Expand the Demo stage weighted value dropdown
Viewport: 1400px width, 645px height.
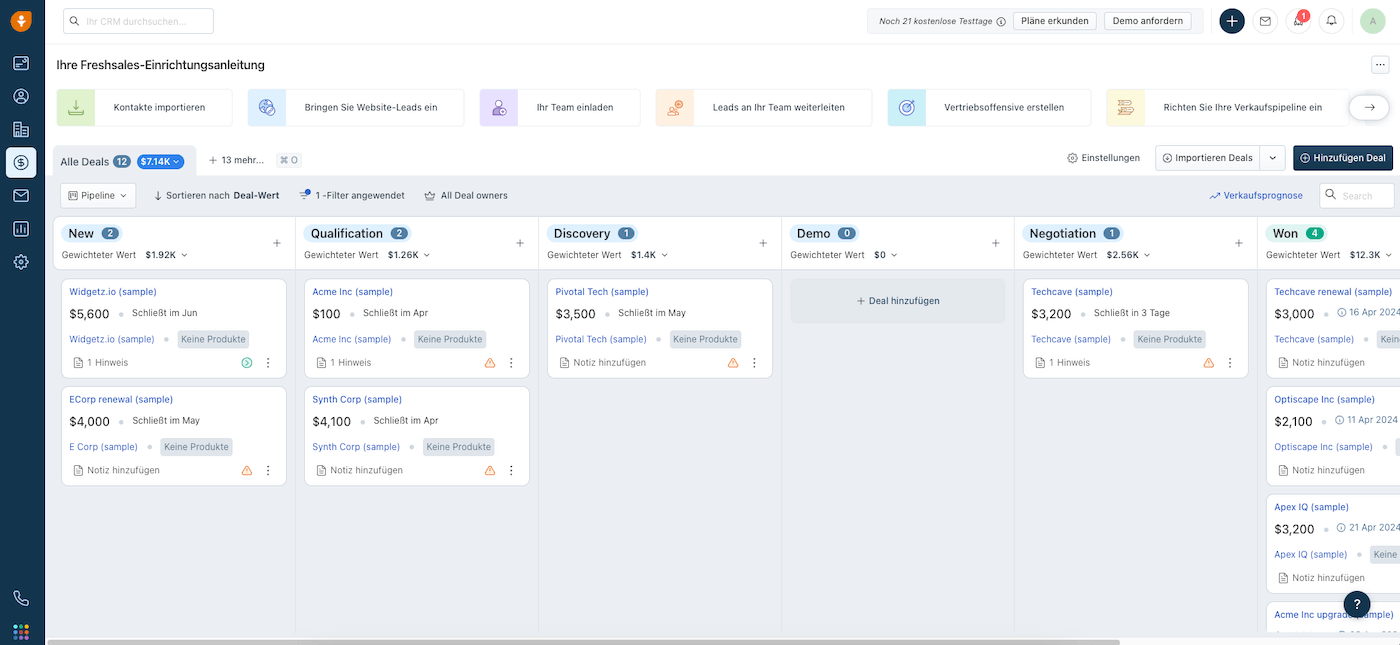coord(894,255)
